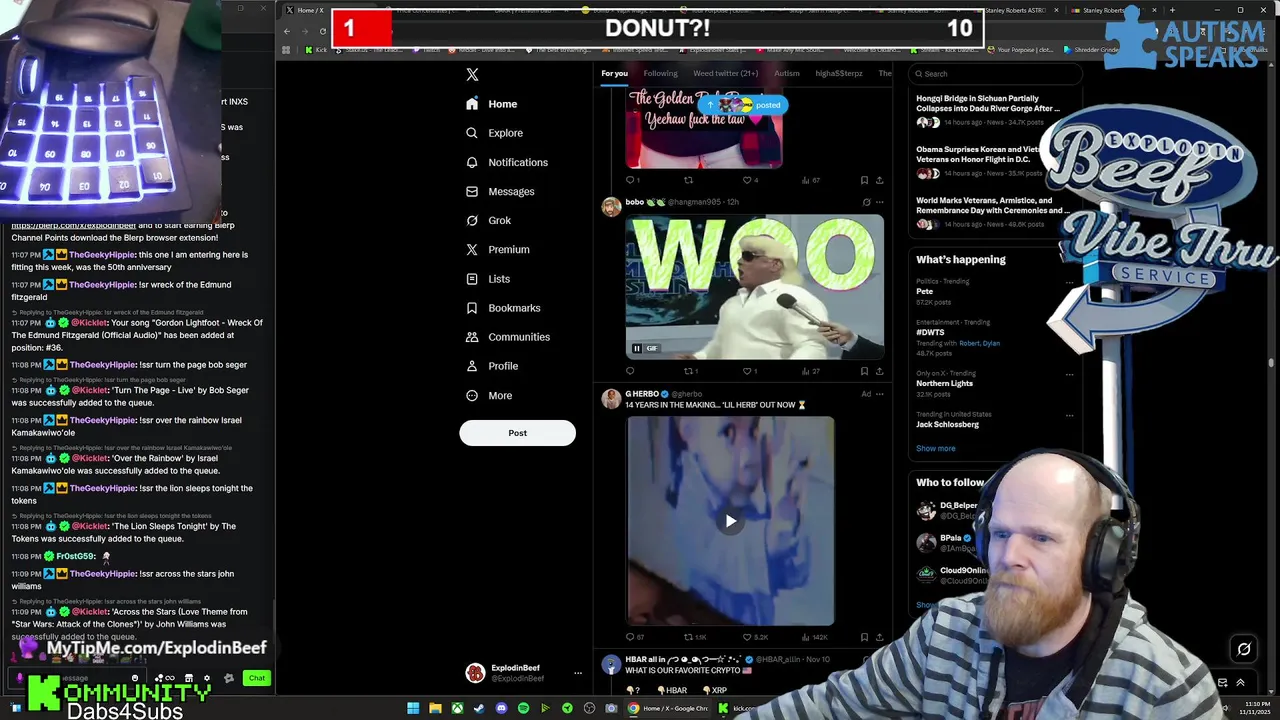Click the X Search field
This screenshot has width=1280, height=720.
coord(995,73)
